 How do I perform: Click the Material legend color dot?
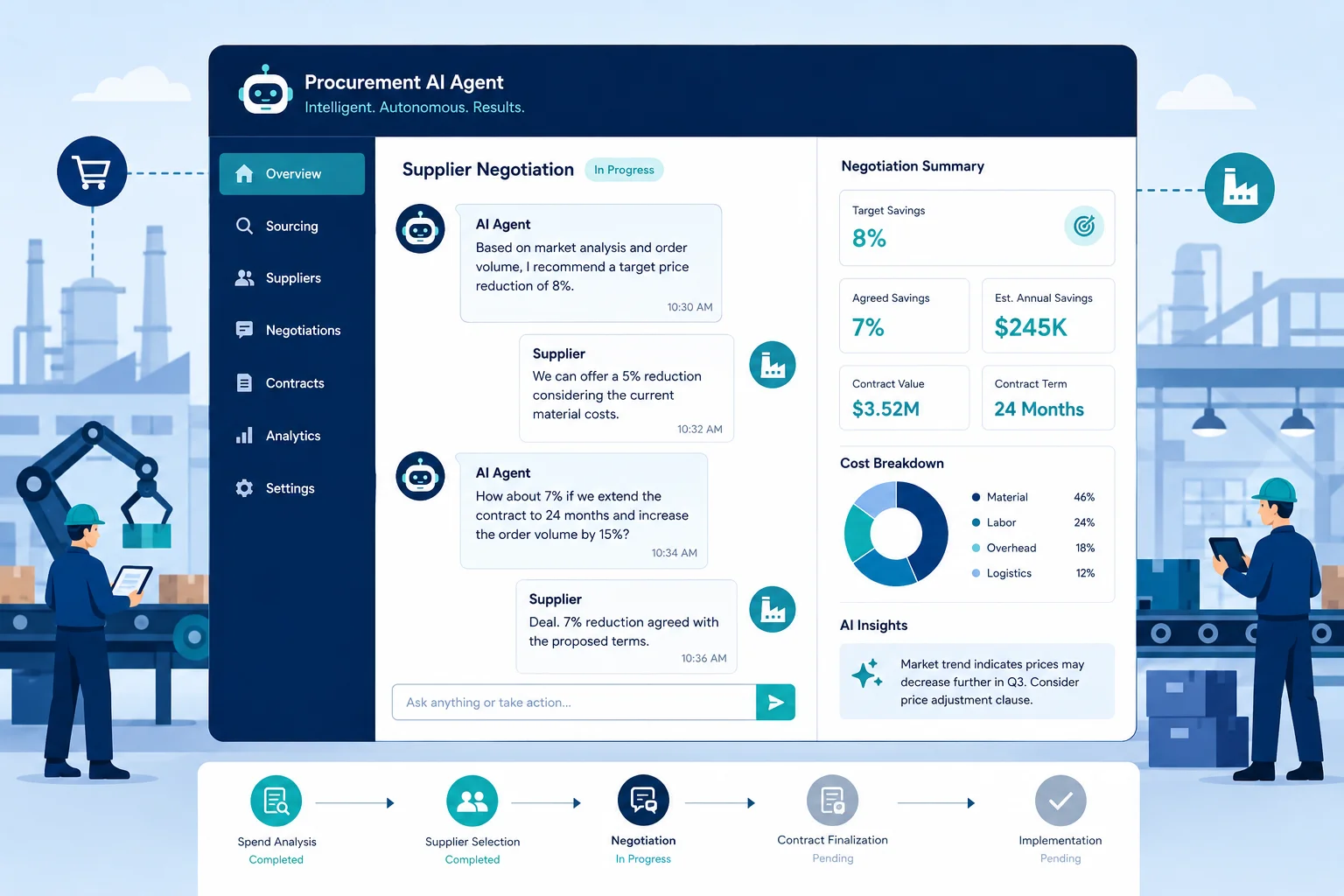tap(976, 497)
